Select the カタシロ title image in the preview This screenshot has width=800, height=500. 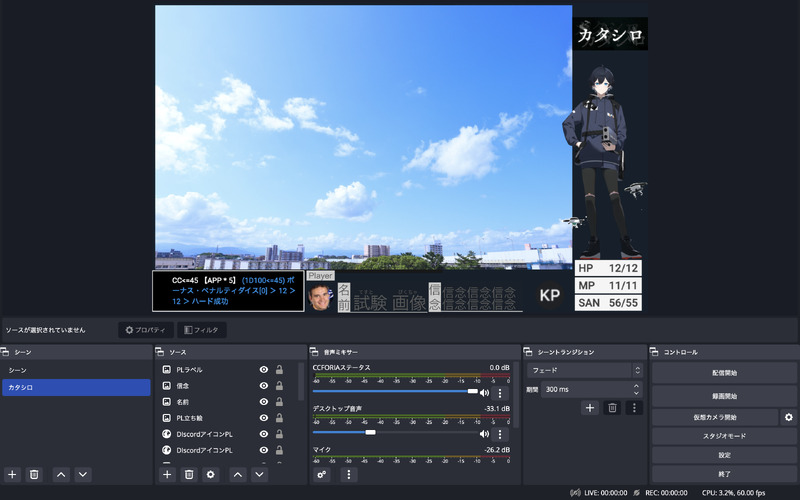point(610,34)
